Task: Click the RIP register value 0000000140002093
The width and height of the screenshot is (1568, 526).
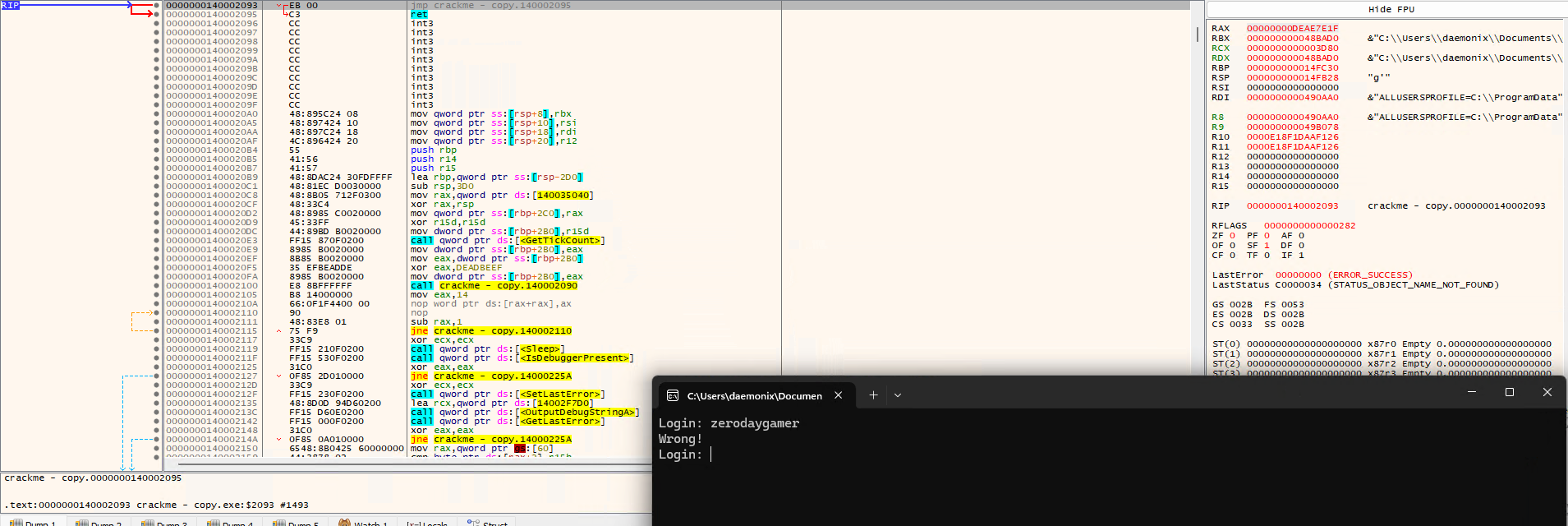Action: click(x=1292, y=205)
